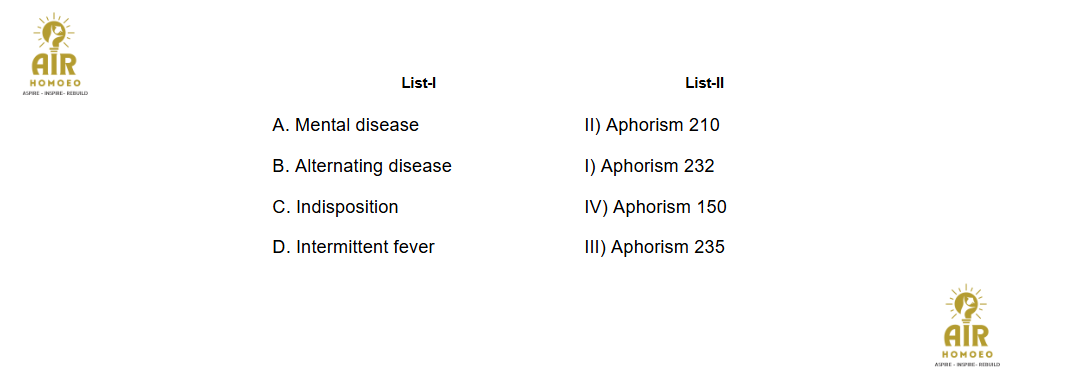Viewport: 1066px width, 378px height.
Task: Click on C. Indisposition
Action: coord(335,207)
